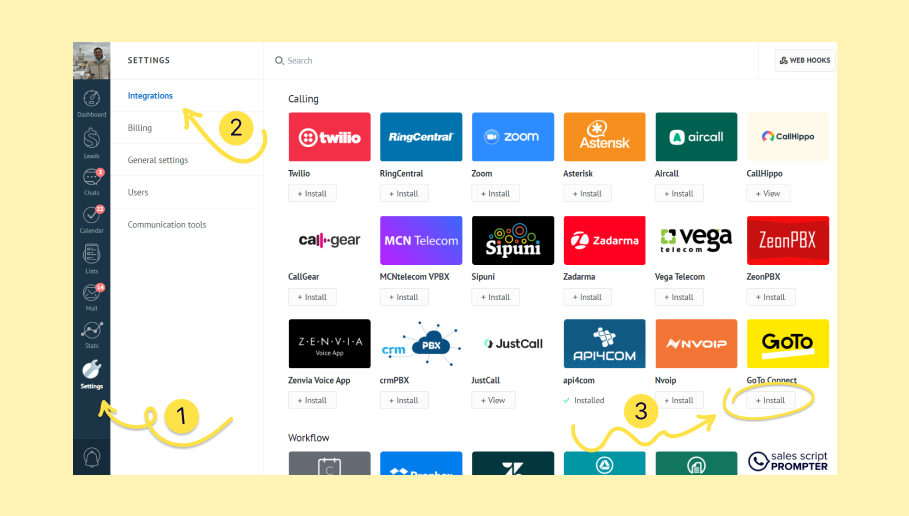
Task: Click the Sipuni logo tile
Action: click(x=512, y=241)
